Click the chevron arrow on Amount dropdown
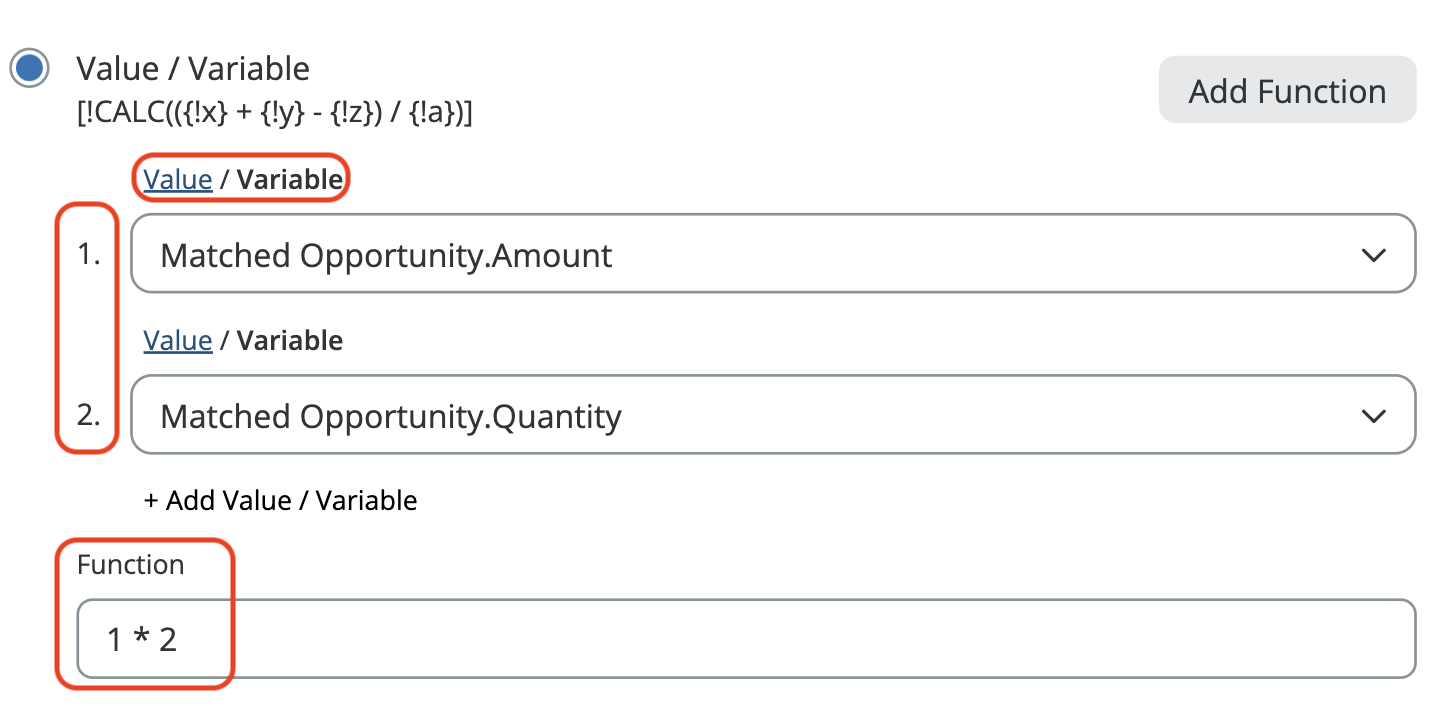 [1374, 255]
